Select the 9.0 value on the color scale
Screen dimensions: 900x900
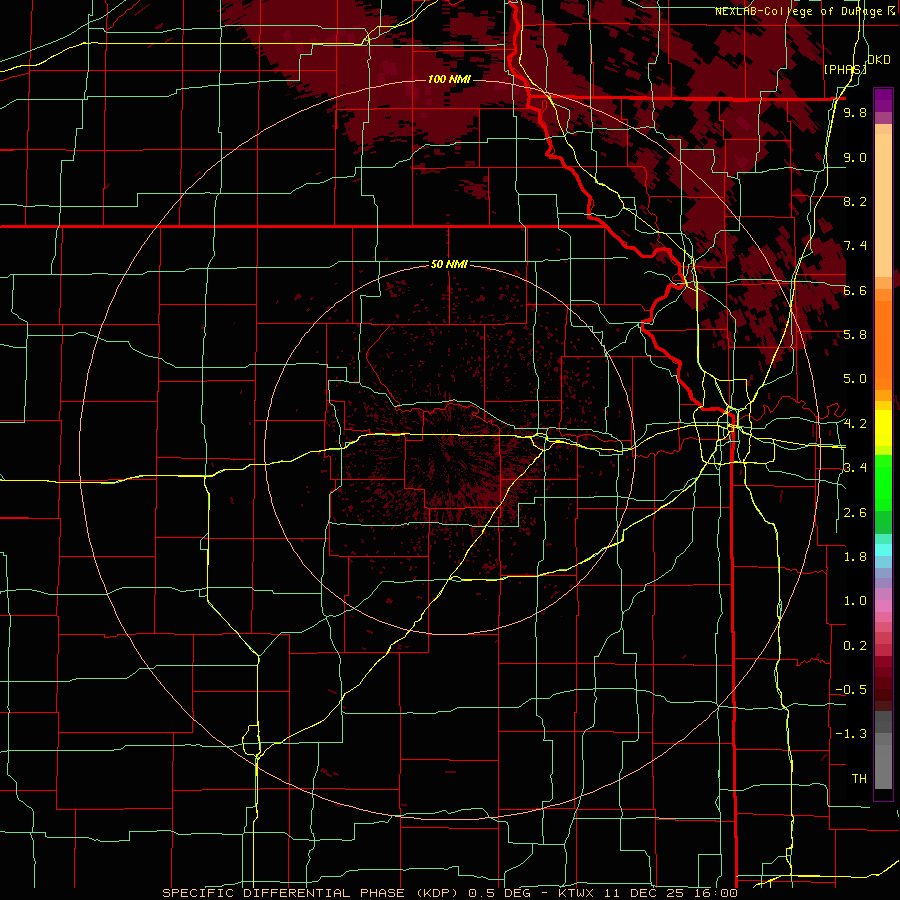click(x=855, y=157)
